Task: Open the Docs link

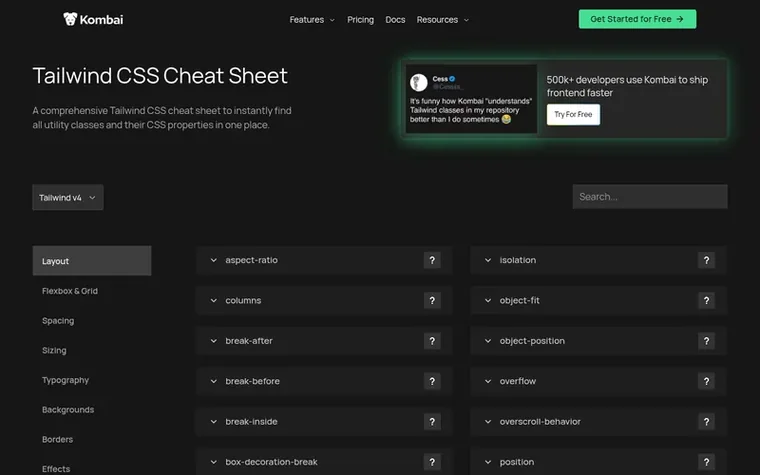Action: [x=395, y=20]
